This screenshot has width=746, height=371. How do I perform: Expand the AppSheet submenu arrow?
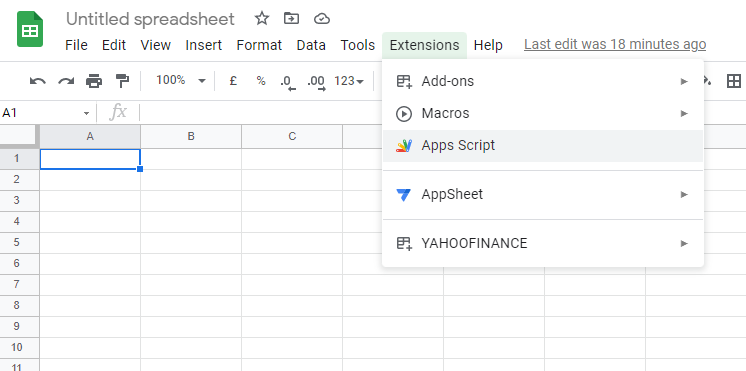pyautogui.click(x=684, y=194)
